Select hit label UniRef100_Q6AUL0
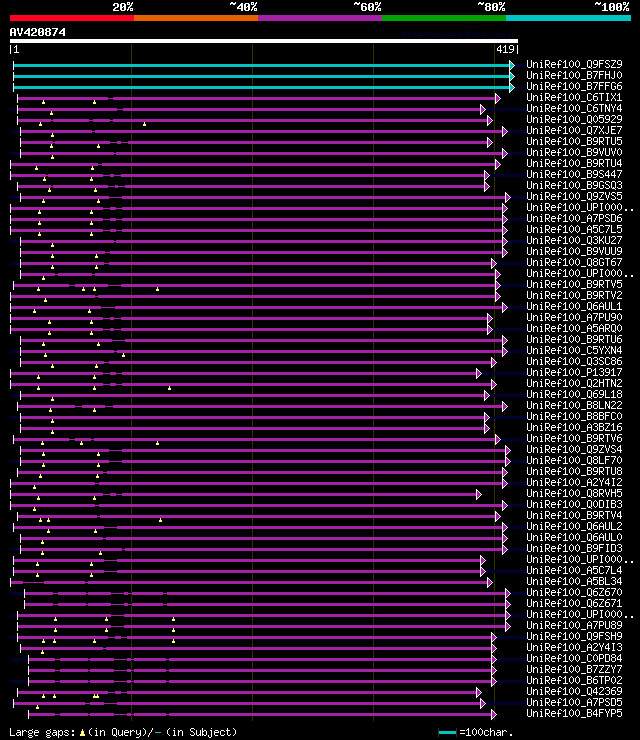Screen dimensions: 640x740 (574, 537)
